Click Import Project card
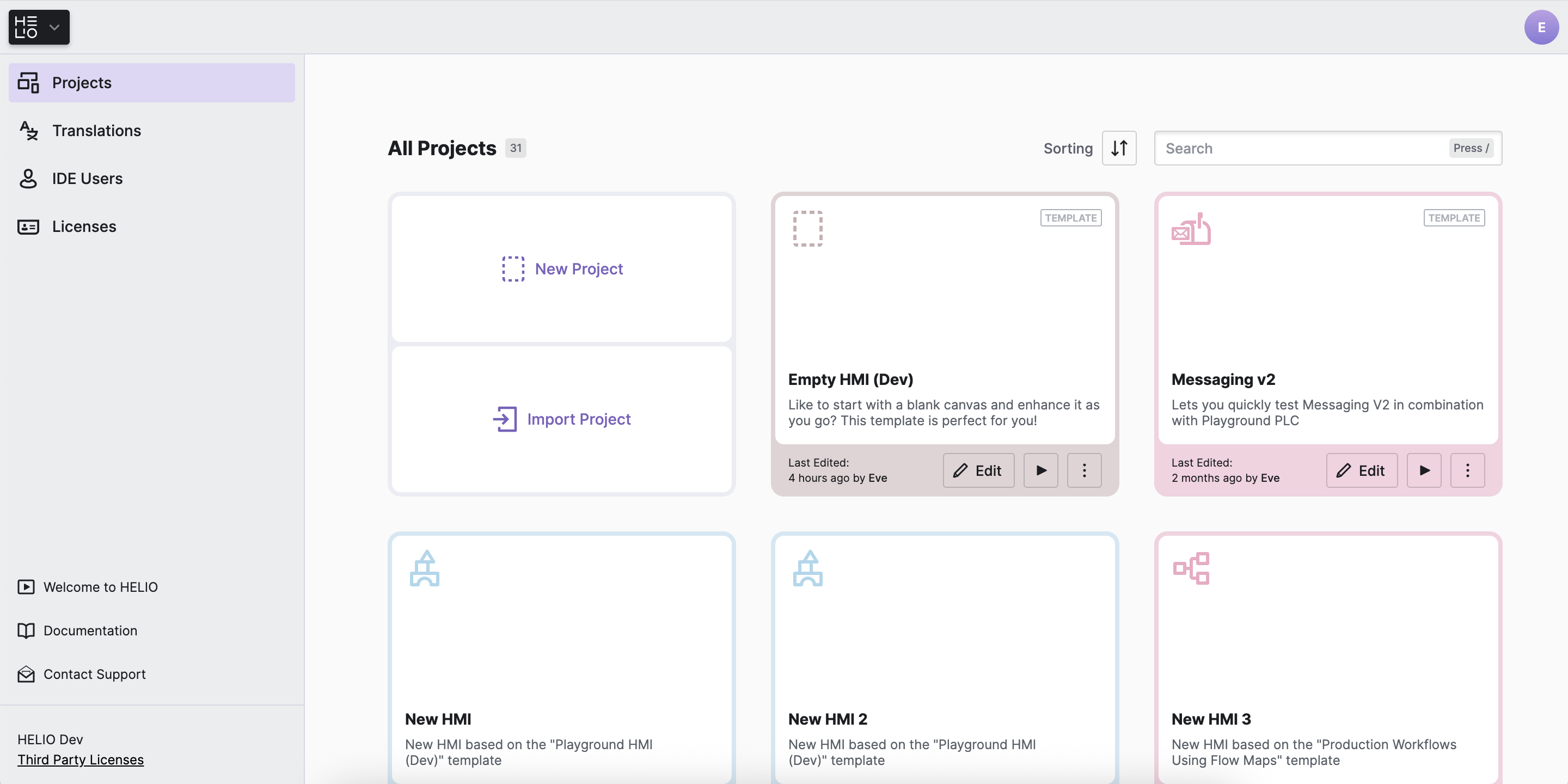The width and height of the screenshot is (1568, 784). pos(561,419)
